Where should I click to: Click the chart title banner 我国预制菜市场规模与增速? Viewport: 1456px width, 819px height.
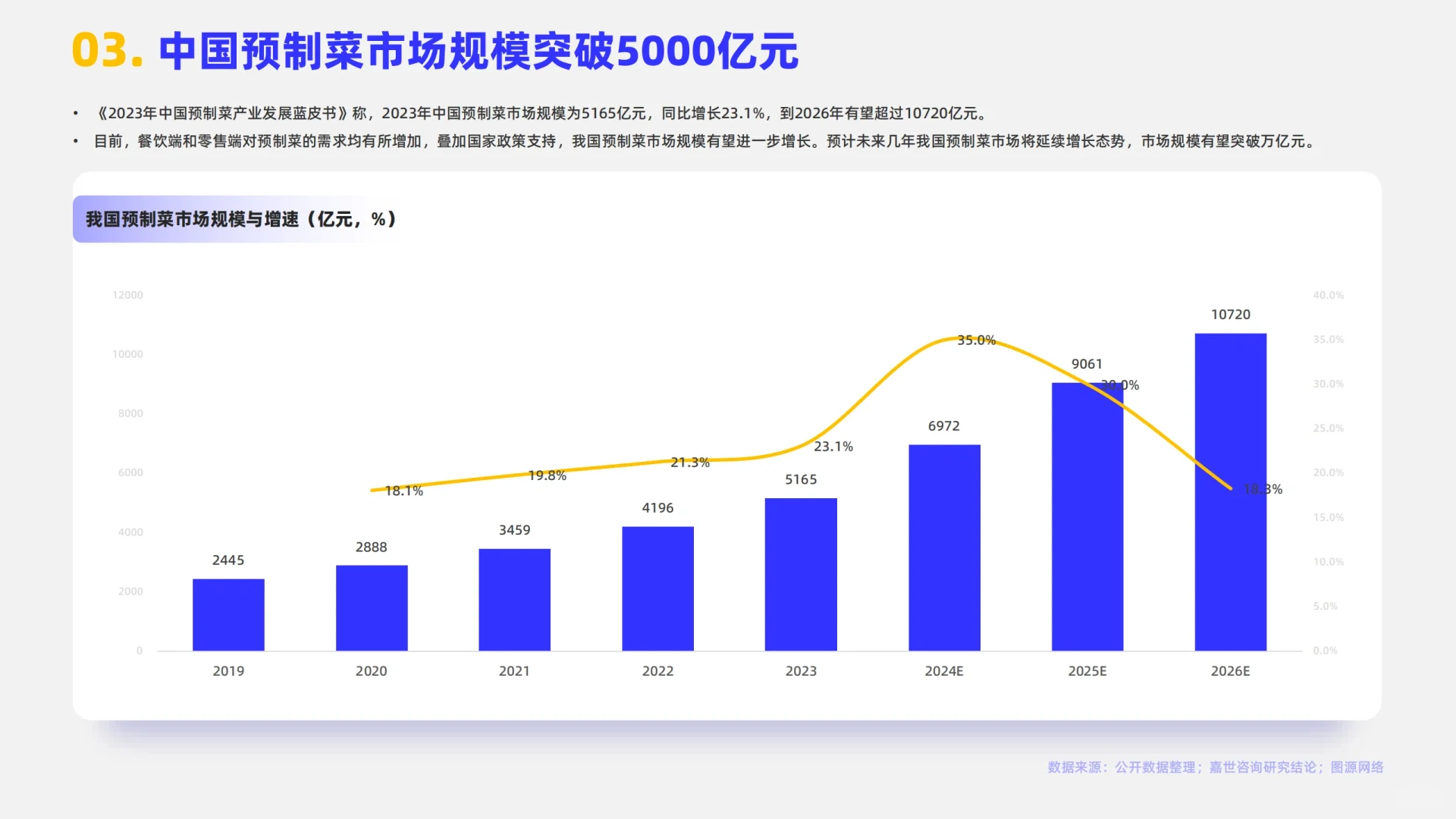coord(241,220)
